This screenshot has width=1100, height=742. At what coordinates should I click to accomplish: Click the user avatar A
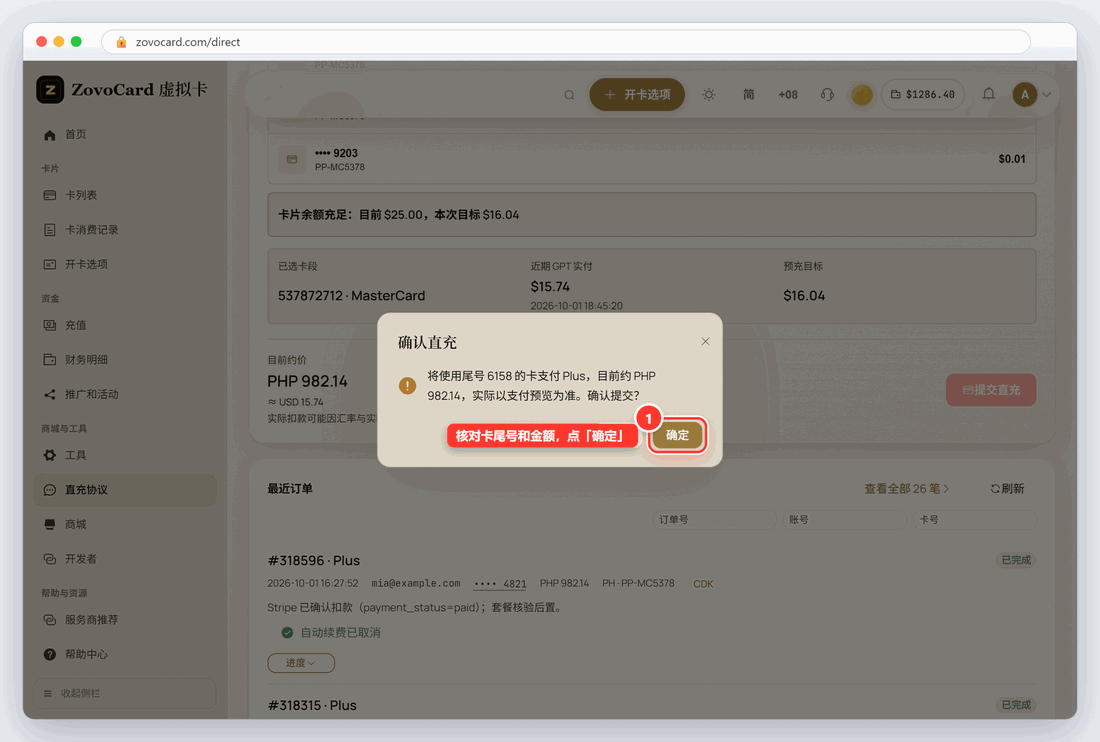pyautogui.click(x=1025, y=95)
